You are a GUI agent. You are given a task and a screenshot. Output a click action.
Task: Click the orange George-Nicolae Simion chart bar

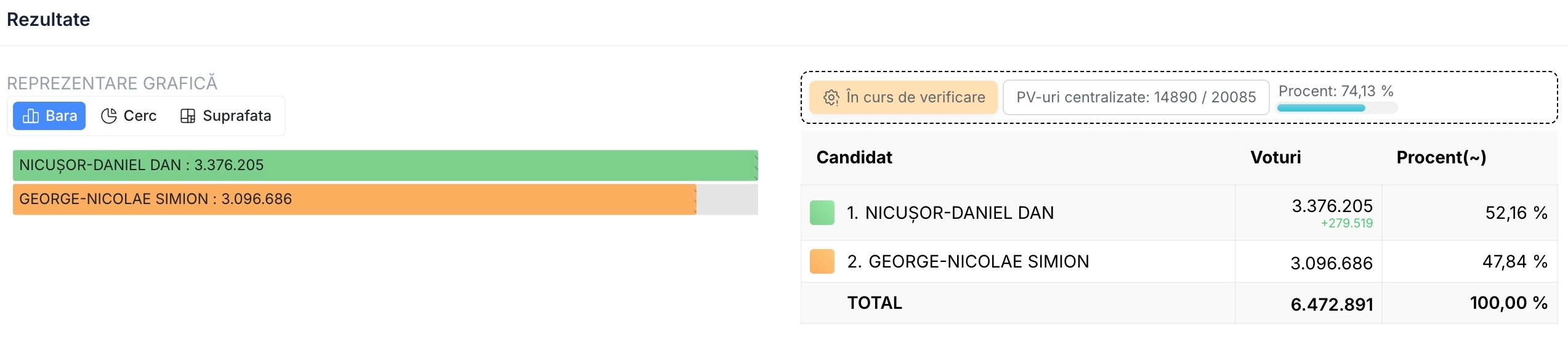coord(354,199)
